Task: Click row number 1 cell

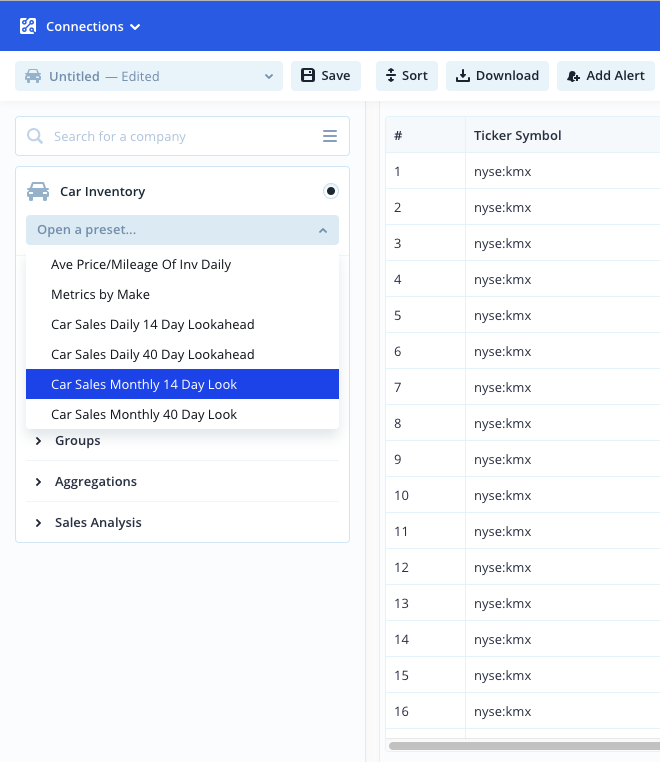Action: [x=425, y=172]
